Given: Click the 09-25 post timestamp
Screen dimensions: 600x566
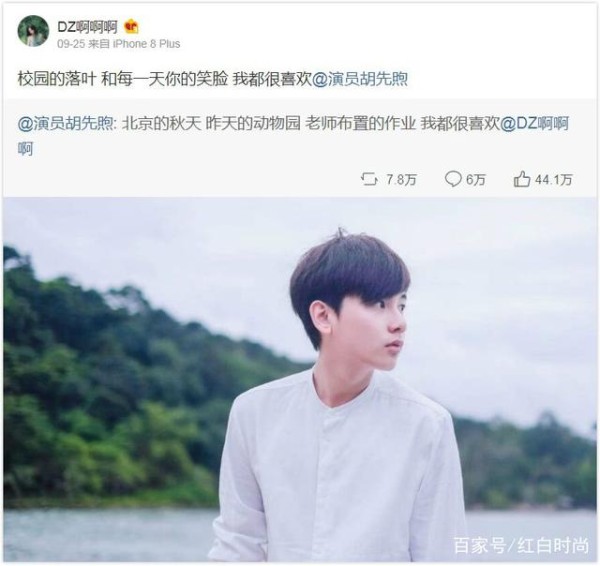Looking at the screenshot, I should click(x=71, y=44).
